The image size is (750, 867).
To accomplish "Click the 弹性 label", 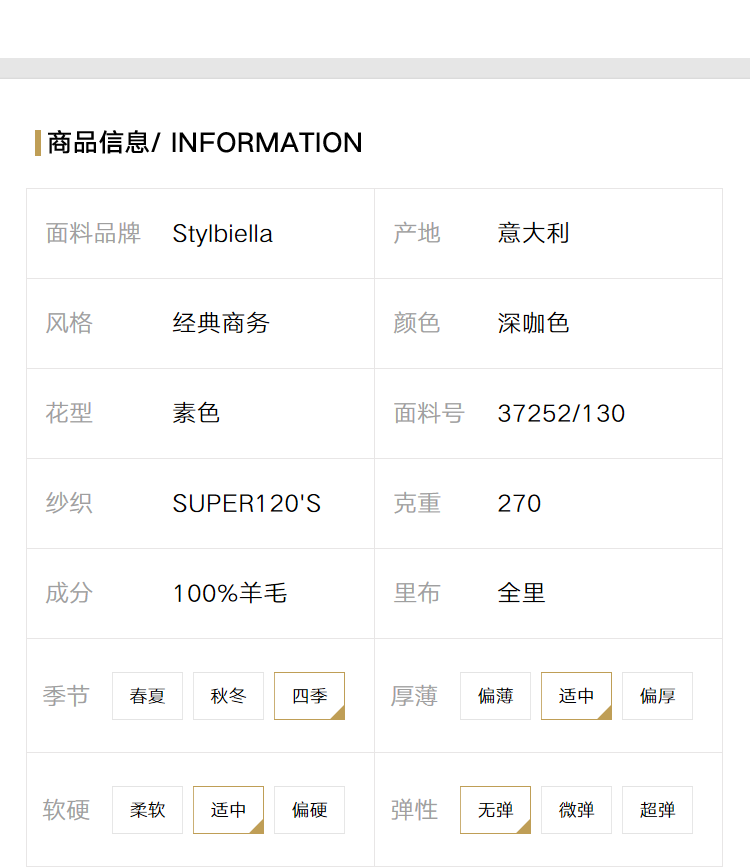I will tap(414, 809).
